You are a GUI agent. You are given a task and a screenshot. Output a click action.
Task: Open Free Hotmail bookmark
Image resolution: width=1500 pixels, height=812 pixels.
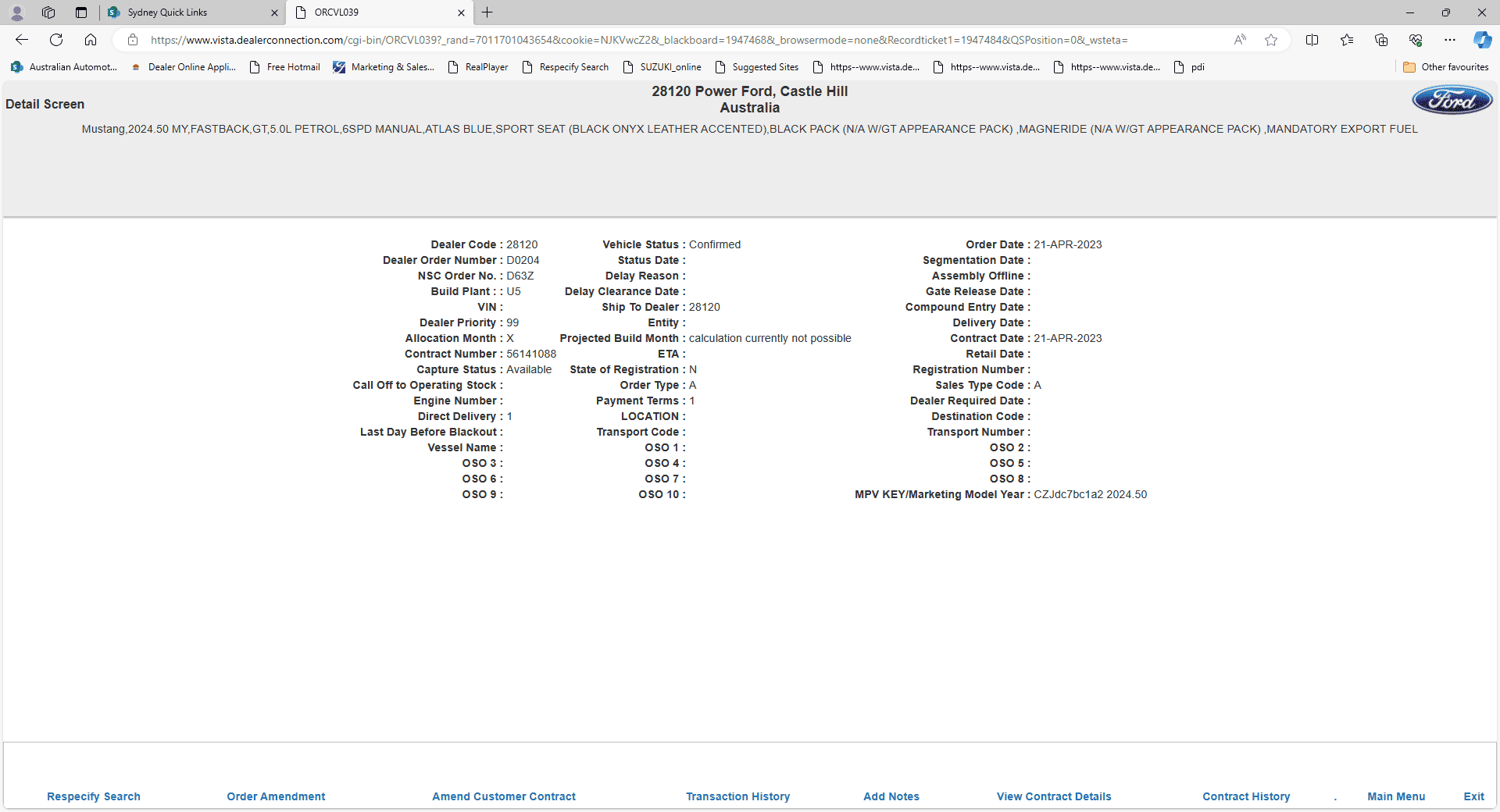[285, 67]
